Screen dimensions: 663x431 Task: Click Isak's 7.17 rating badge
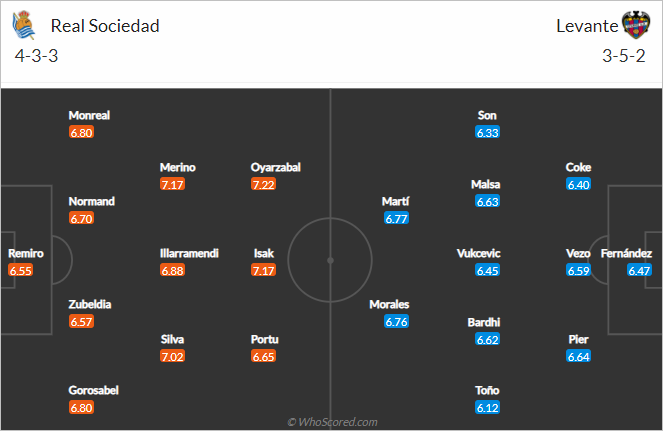pyautogui.click(x=263, y=270)
